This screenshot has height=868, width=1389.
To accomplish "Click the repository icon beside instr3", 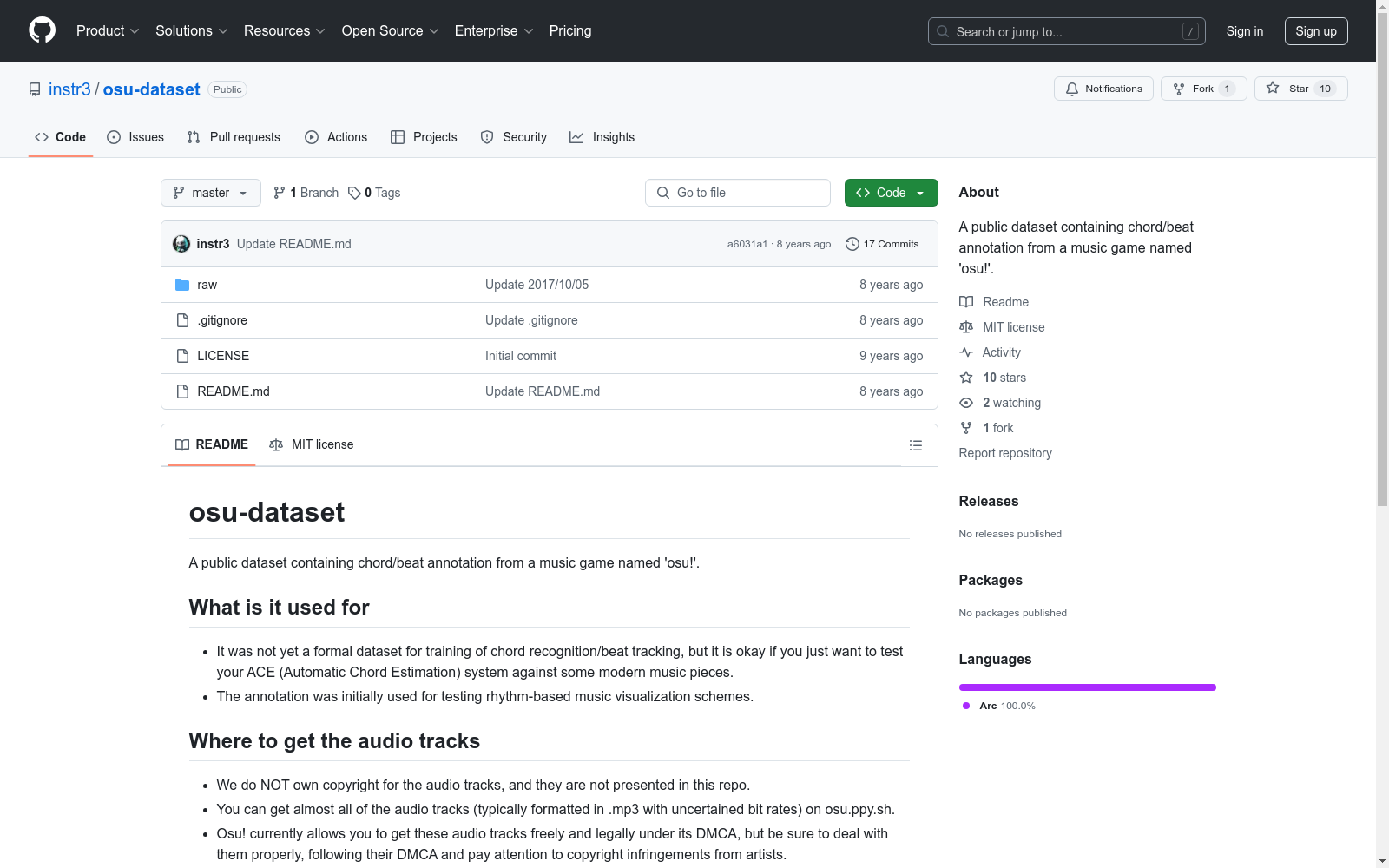I will tap(35, 89).
